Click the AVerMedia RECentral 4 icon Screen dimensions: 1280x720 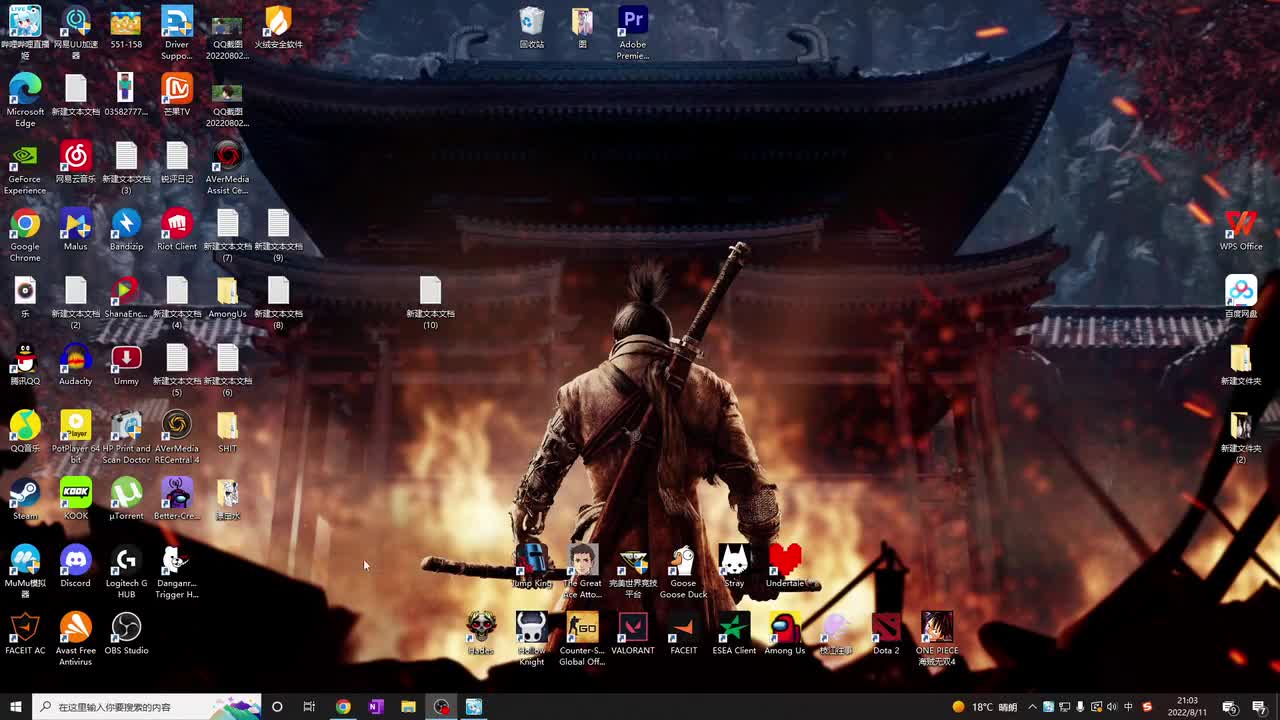pos(177,436)
